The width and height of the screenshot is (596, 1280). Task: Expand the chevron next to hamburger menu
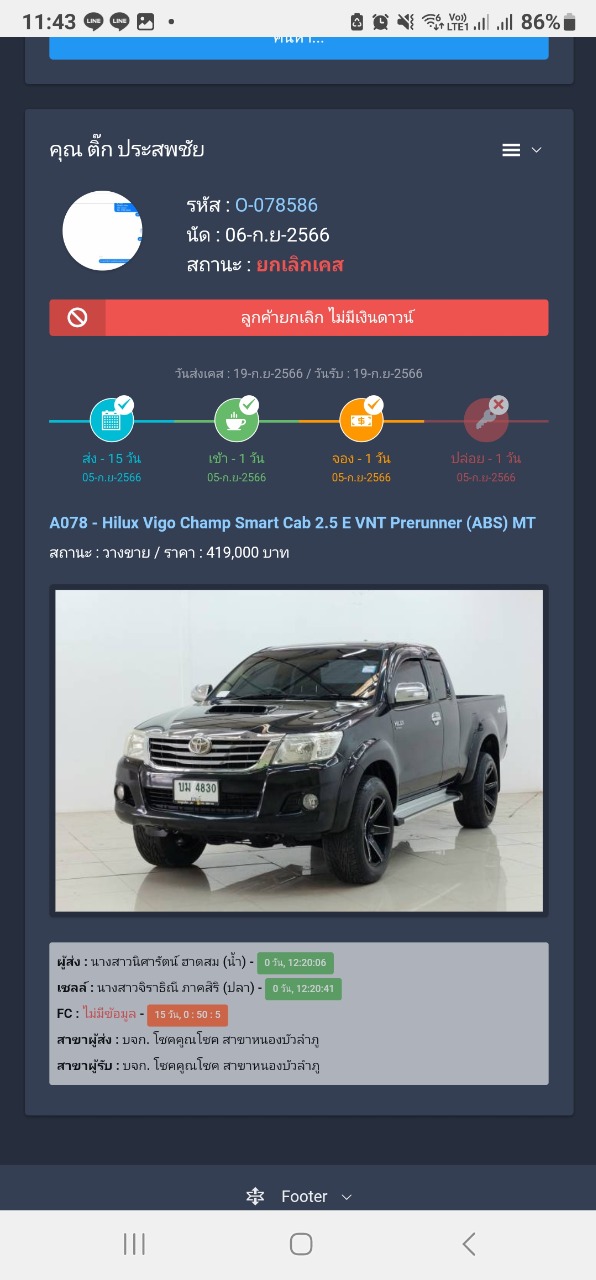tap(536, 150)
